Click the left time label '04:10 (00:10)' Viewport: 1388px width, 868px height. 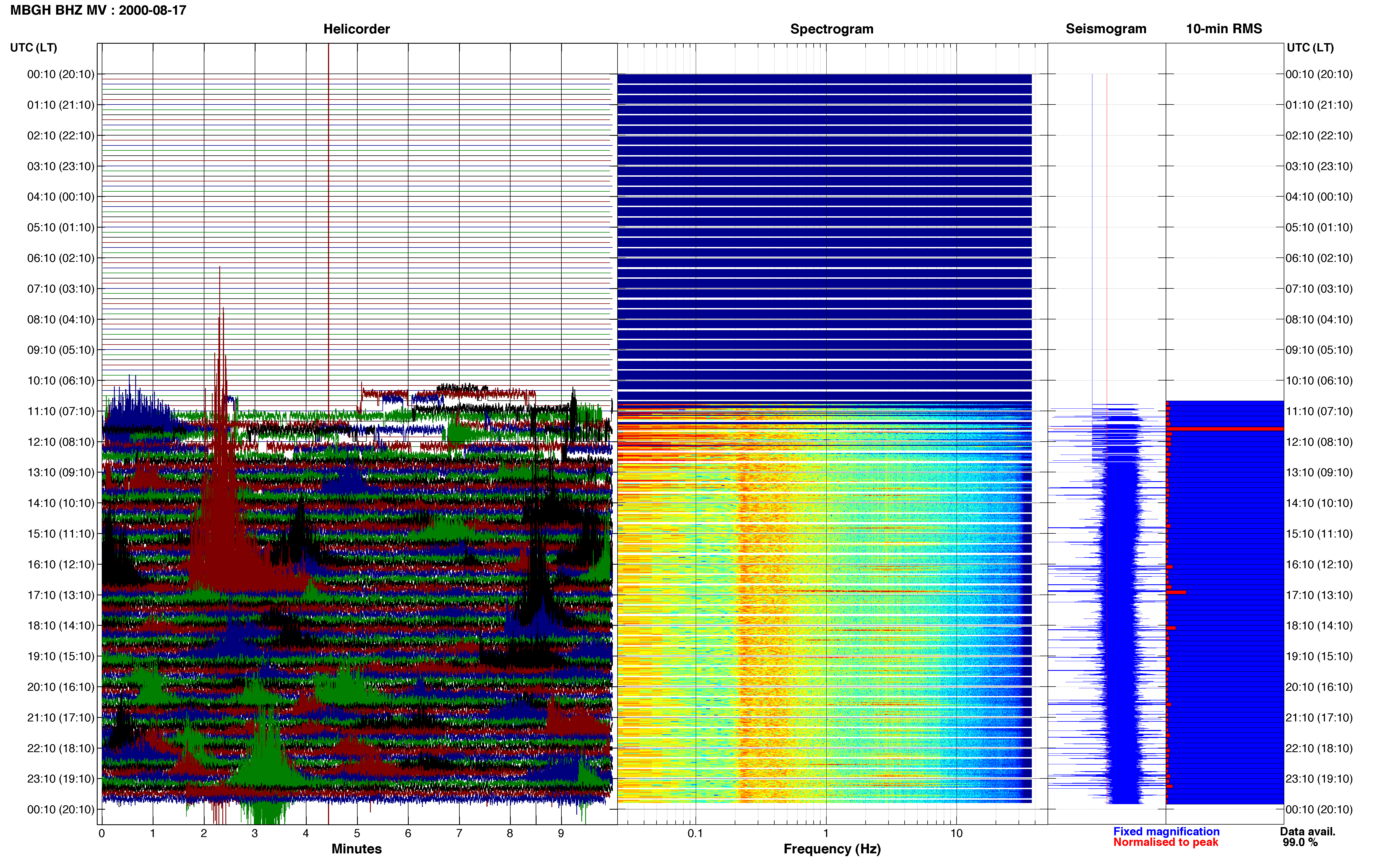coord(61,197)
